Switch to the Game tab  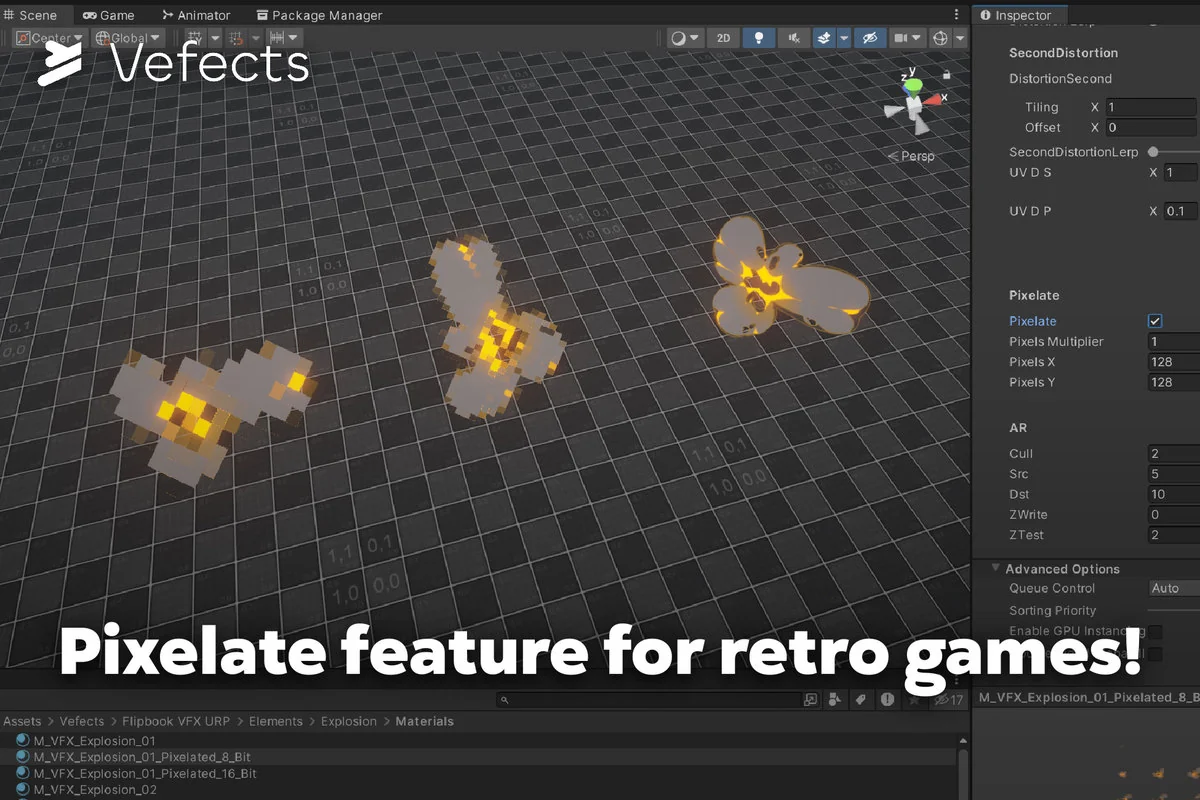(110, 15)
